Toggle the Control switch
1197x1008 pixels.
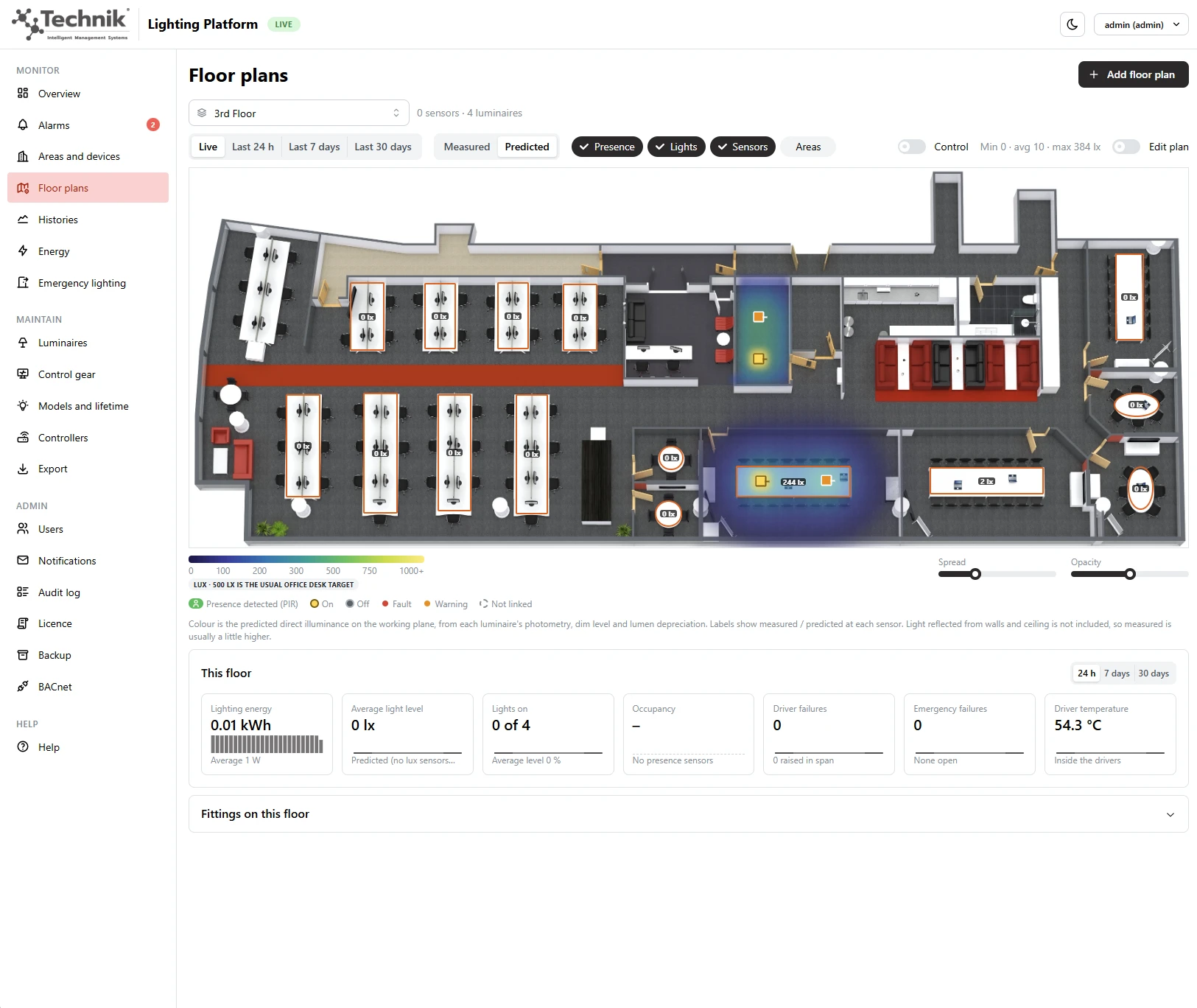pyautogui.click(x=911, y=147)
